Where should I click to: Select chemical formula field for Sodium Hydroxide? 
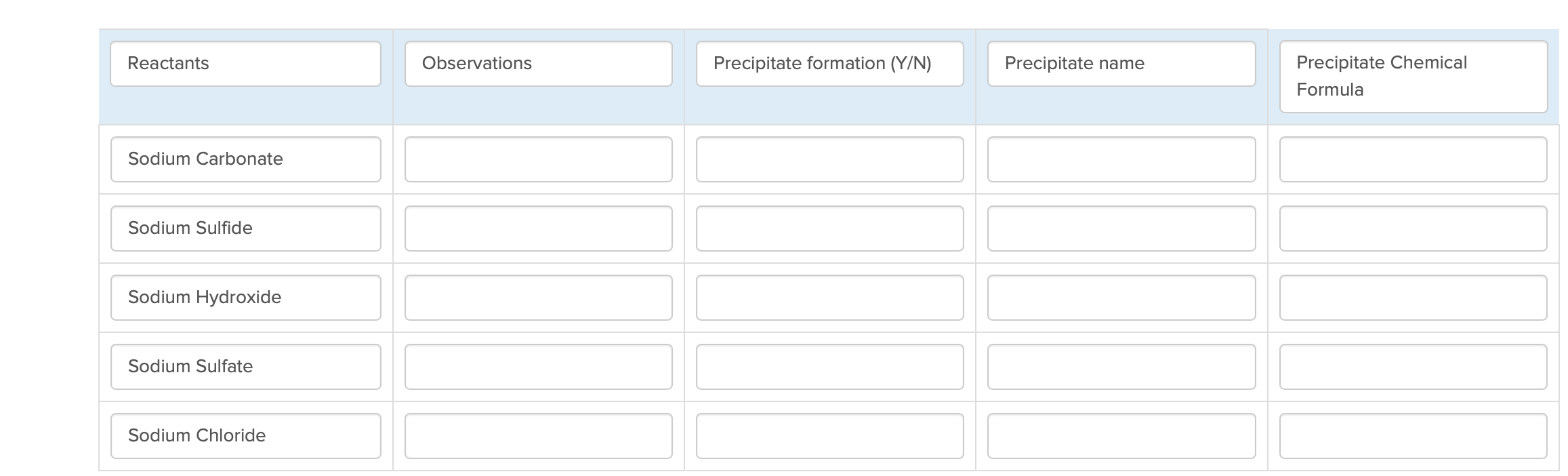[x=1413, y=298]
